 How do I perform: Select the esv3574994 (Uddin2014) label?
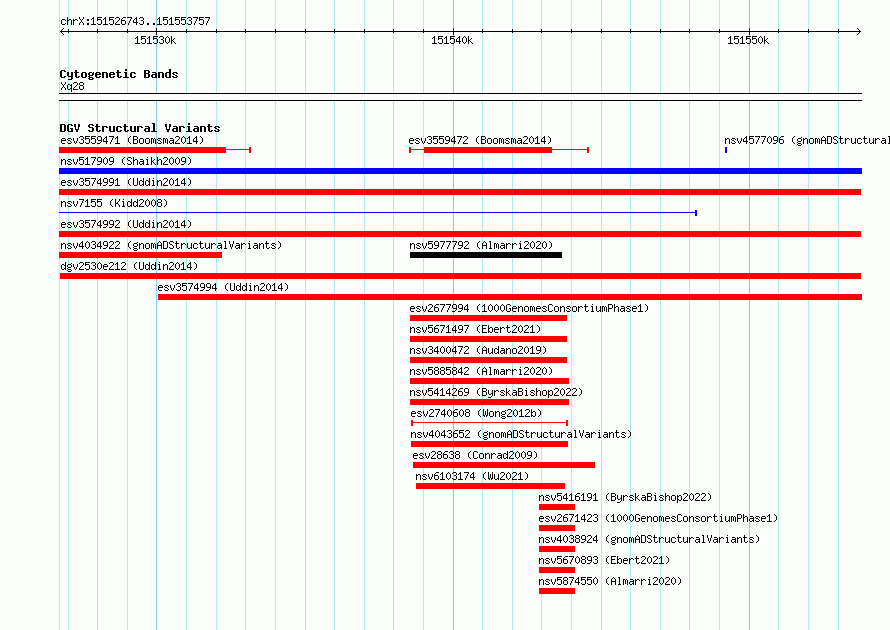tap(223, 287)
